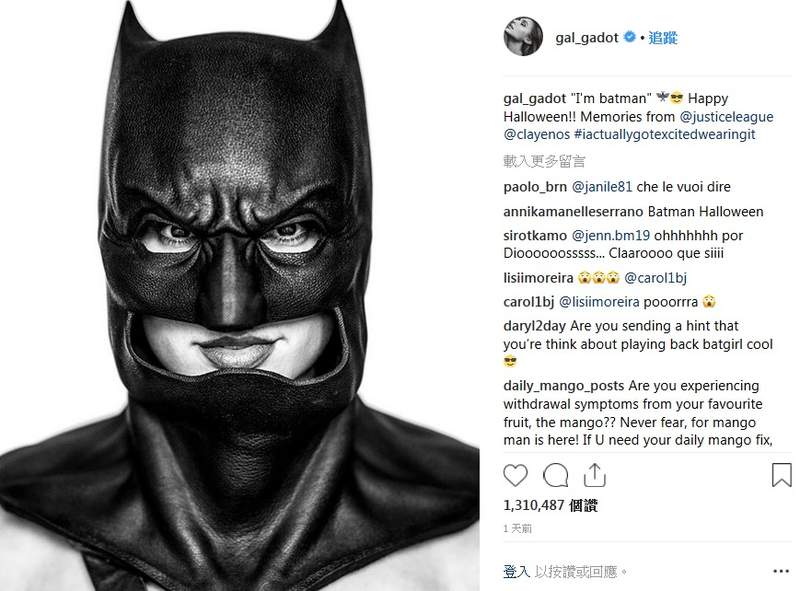Click the share arrow icon
Viewport: 800px width, 591px height.
(x=593, y=473)
